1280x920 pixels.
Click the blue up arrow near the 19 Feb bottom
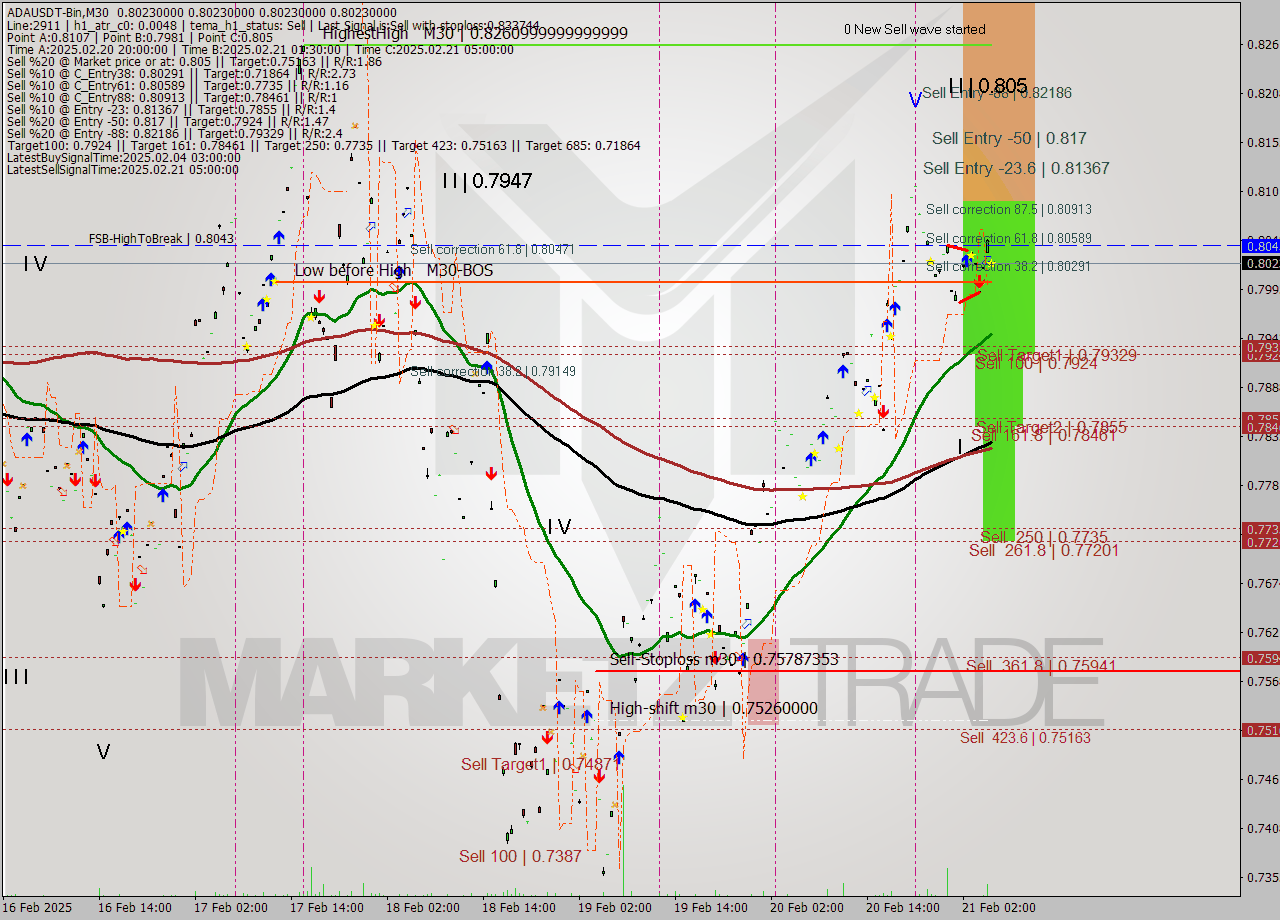(x=695, y=604)
